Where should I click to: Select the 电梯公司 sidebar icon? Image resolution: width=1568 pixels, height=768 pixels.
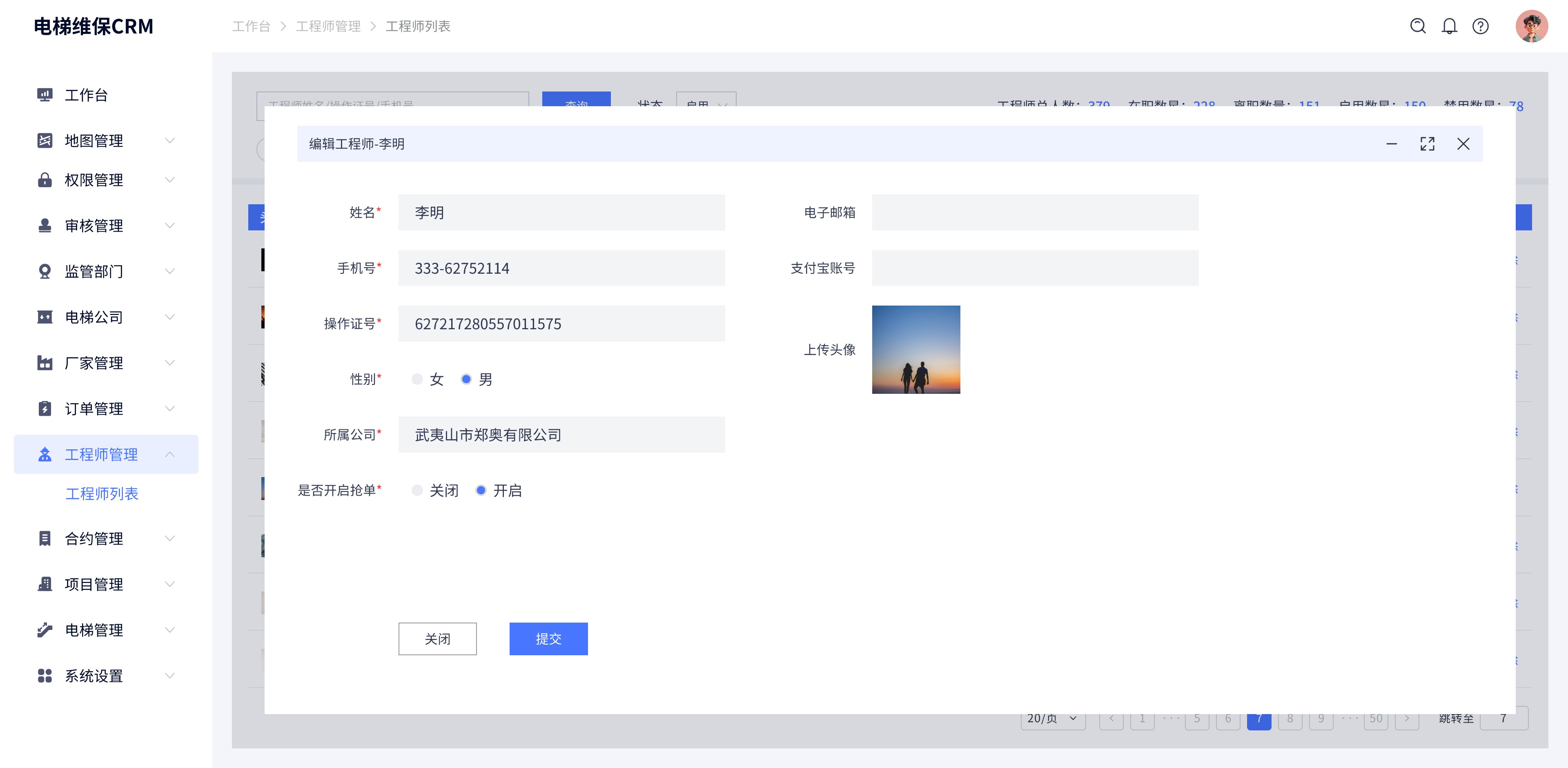[45, 317]
